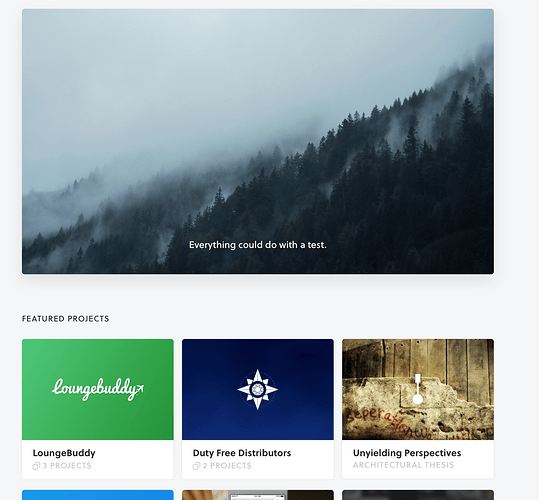The width and height of the screenshot is (539, 500).
Task: Select the ARCHITECTURAL THESIS subtitle
Action: [x=404, y=465]
